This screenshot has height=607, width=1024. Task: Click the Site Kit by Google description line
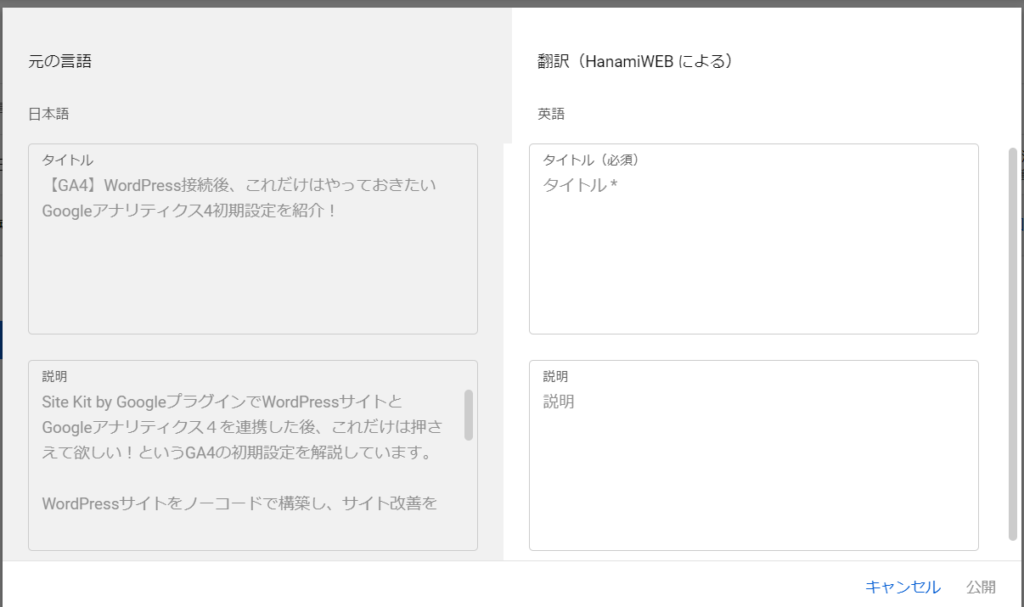tap(222, 402)
